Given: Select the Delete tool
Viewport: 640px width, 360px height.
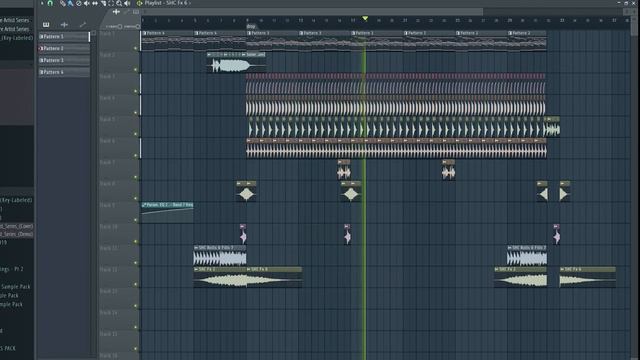Looking at the screenshot, I should point(79,3).
